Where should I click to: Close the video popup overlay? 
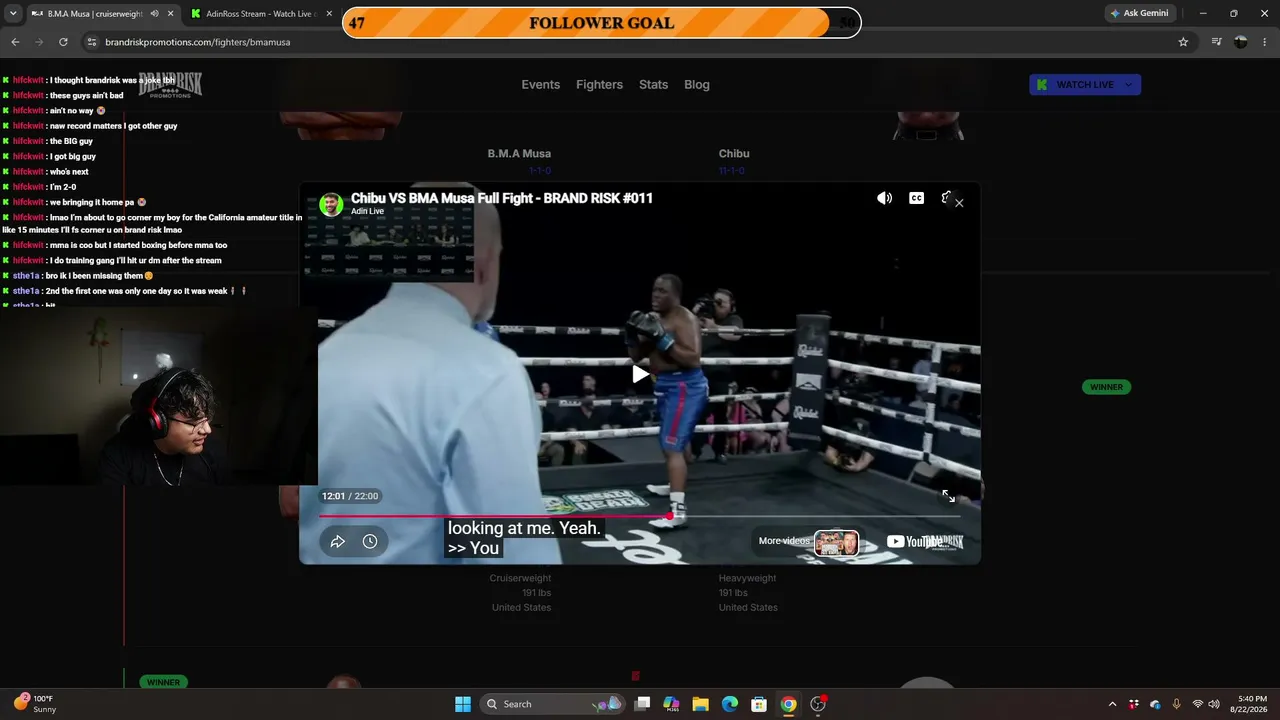click(959, 203)
